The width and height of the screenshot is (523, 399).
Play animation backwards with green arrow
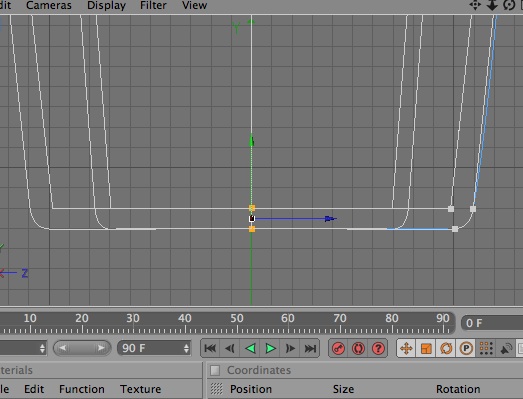coord(250,349)
